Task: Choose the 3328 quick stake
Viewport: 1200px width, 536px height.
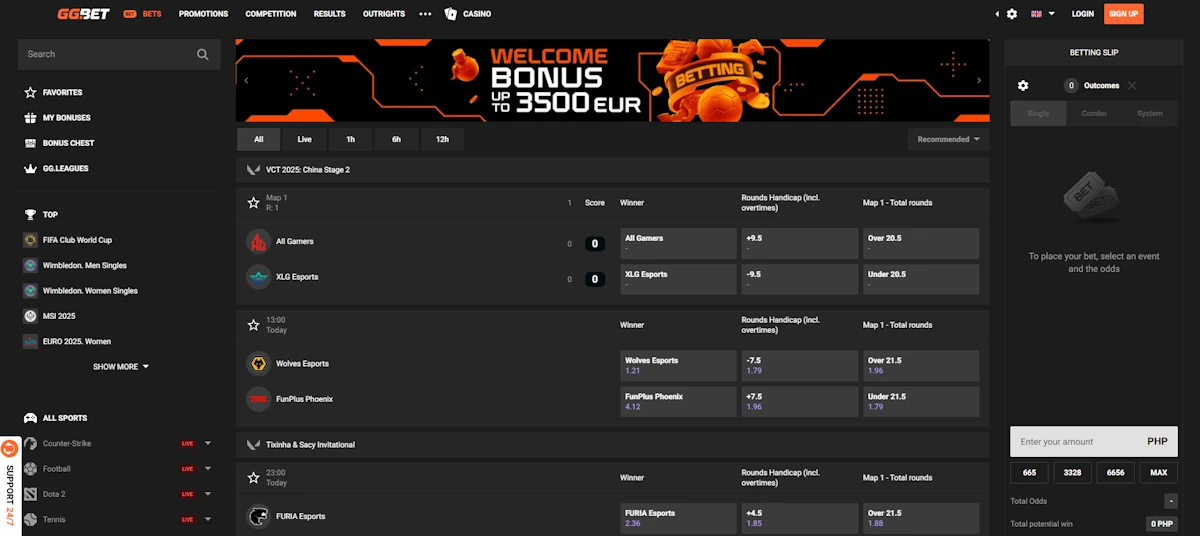Action: (1072, 473)
